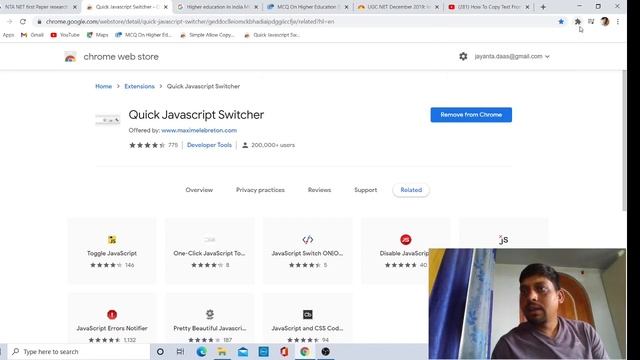Open the Maps bookmark
Screen dimensions: 640x360
(x=98, y=35)
